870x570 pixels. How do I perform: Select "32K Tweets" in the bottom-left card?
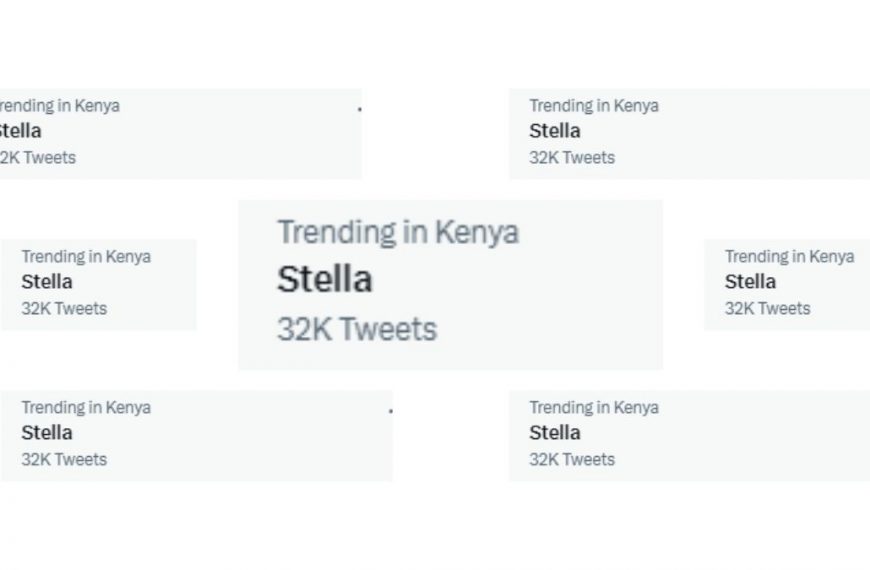[64, 459]
